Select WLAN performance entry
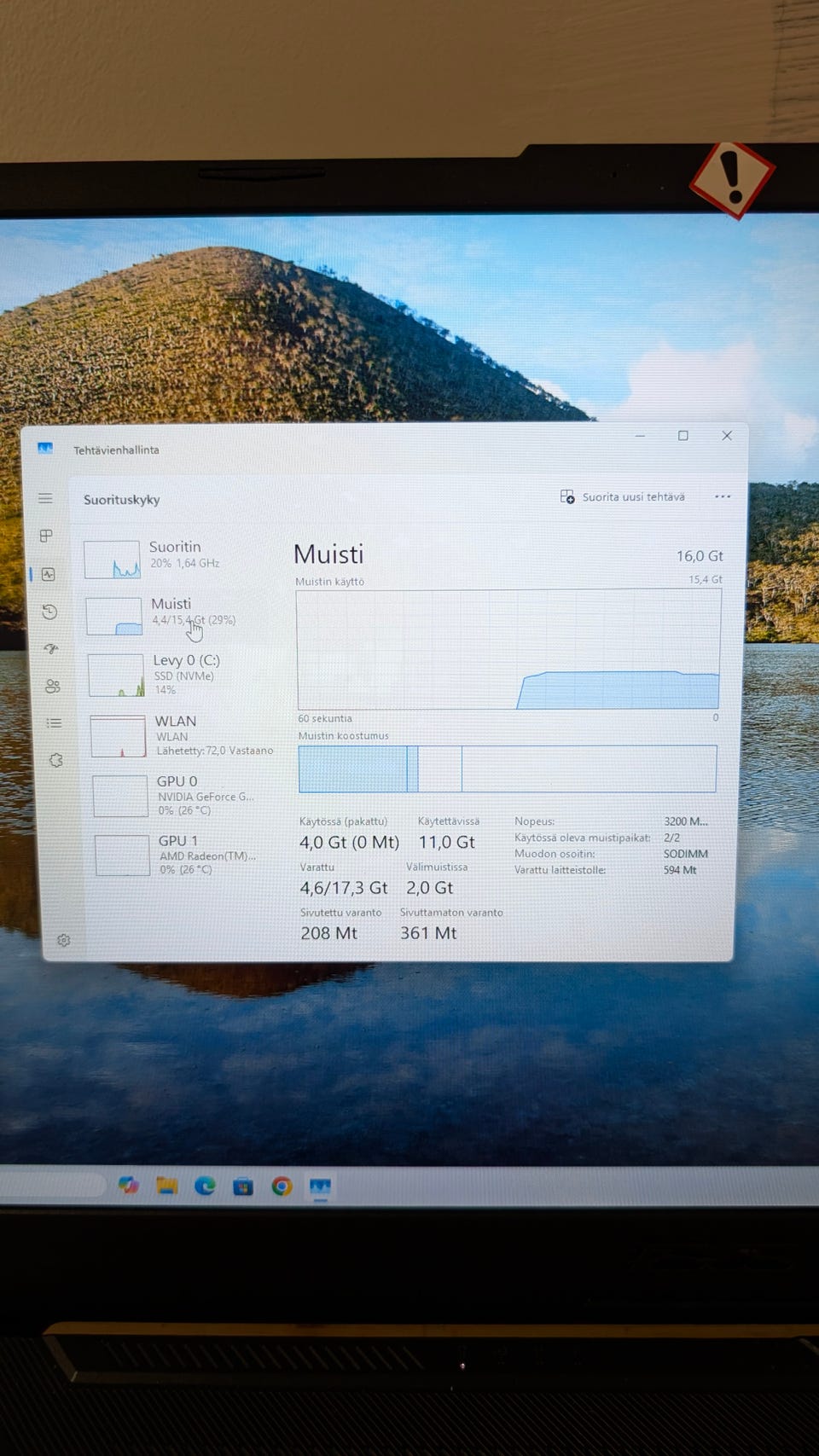 click(184, 735)
